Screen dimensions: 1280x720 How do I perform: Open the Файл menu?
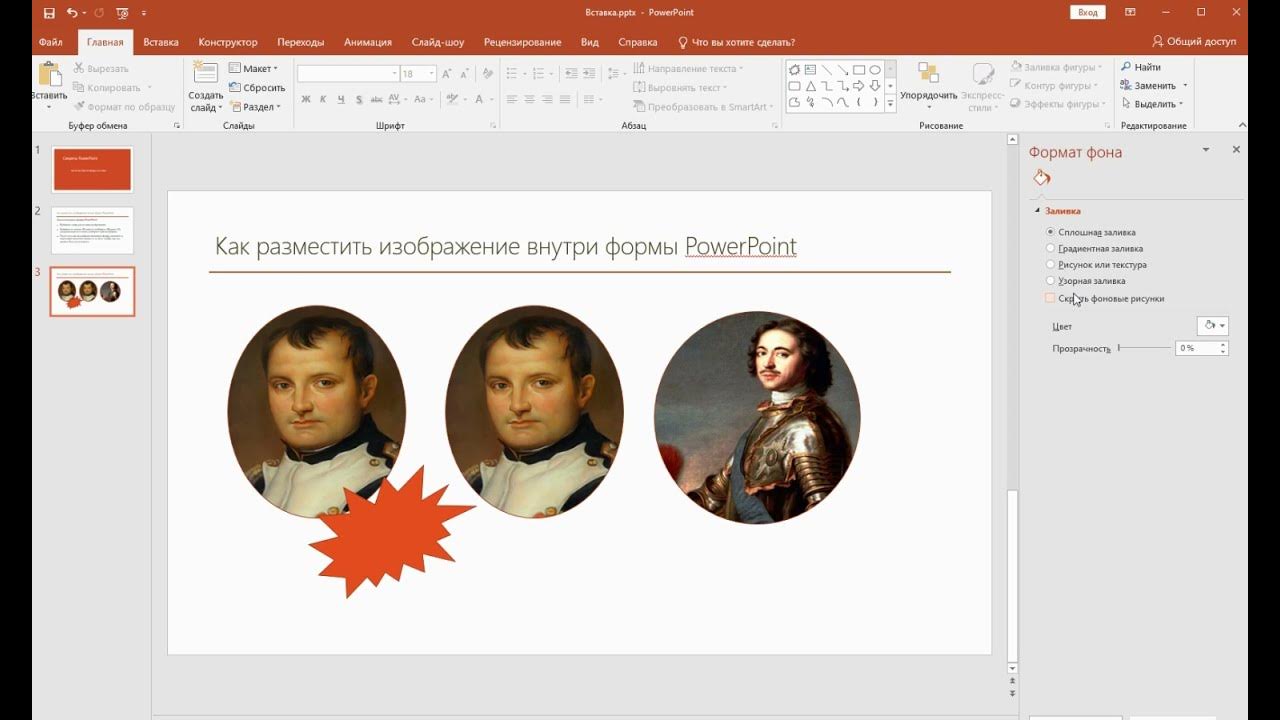(x=50, y=42)
